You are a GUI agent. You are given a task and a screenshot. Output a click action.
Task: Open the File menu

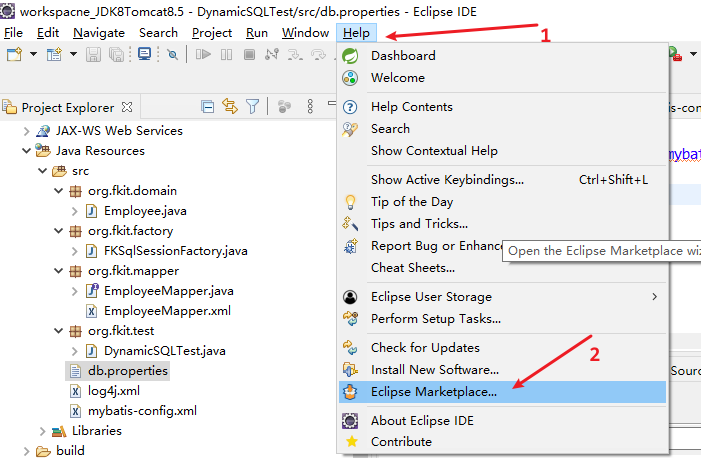tap(13, 33)
